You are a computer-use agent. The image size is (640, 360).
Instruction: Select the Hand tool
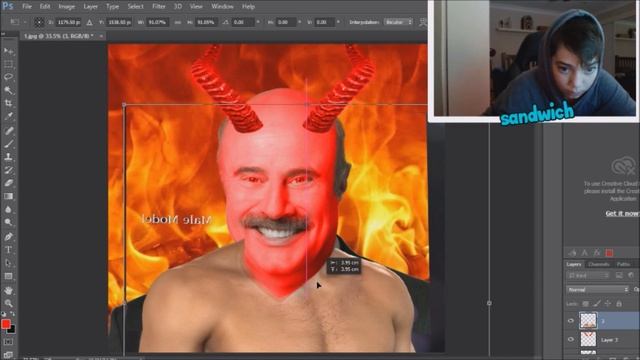[8, 290]
